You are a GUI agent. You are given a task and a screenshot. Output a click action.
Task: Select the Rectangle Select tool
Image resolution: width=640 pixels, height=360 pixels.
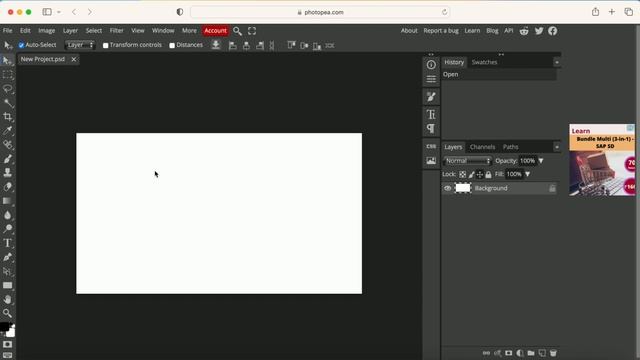coord(7,75)
